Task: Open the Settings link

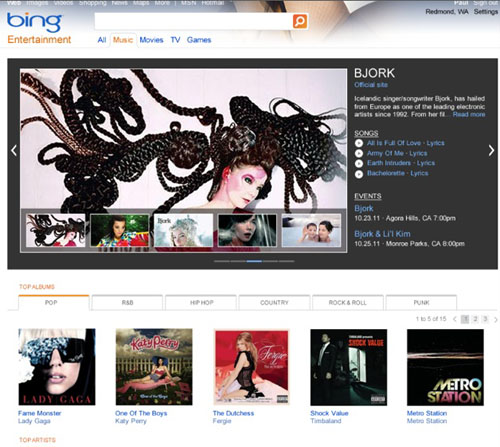Action: coord(486,12)
